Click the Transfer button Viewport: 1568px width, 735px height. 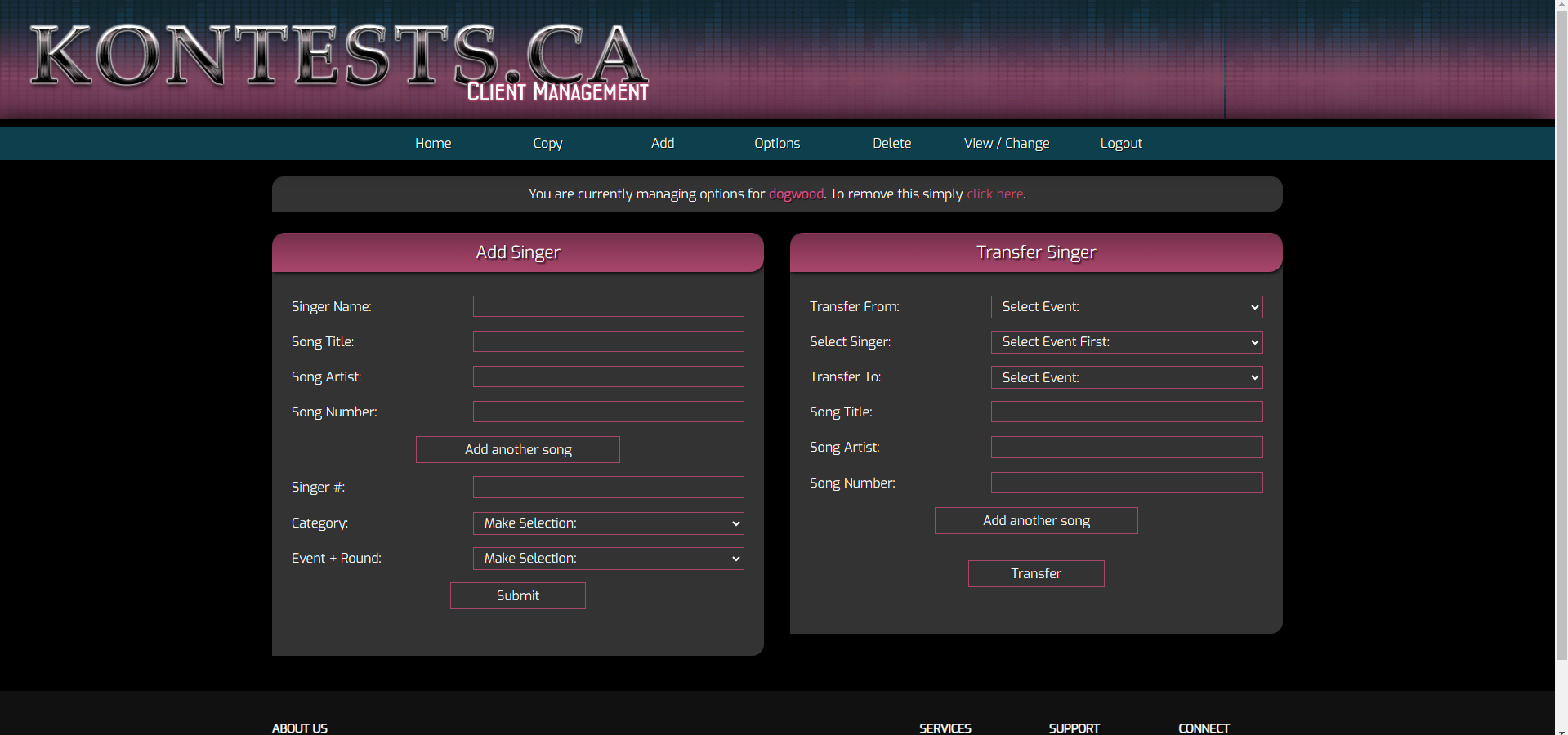click(x=1036, y=573)
